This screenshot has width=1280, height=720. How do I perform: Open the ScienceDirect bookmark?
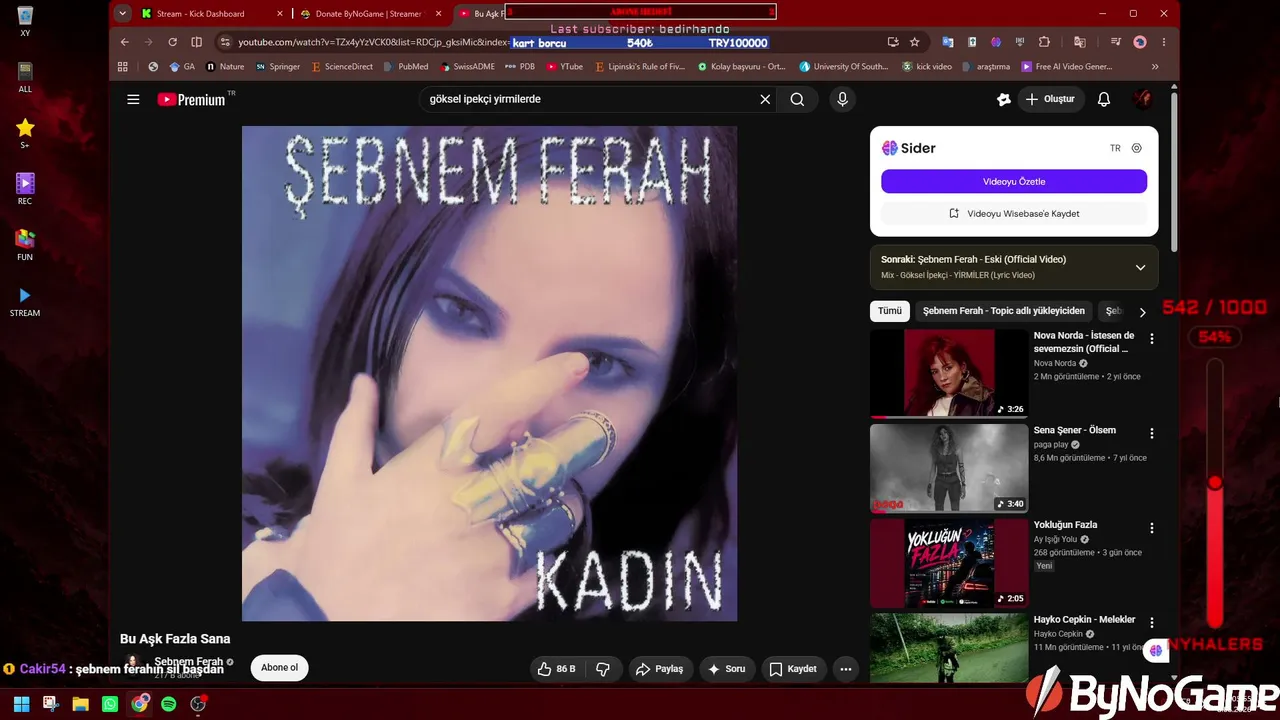coord(342,67)
